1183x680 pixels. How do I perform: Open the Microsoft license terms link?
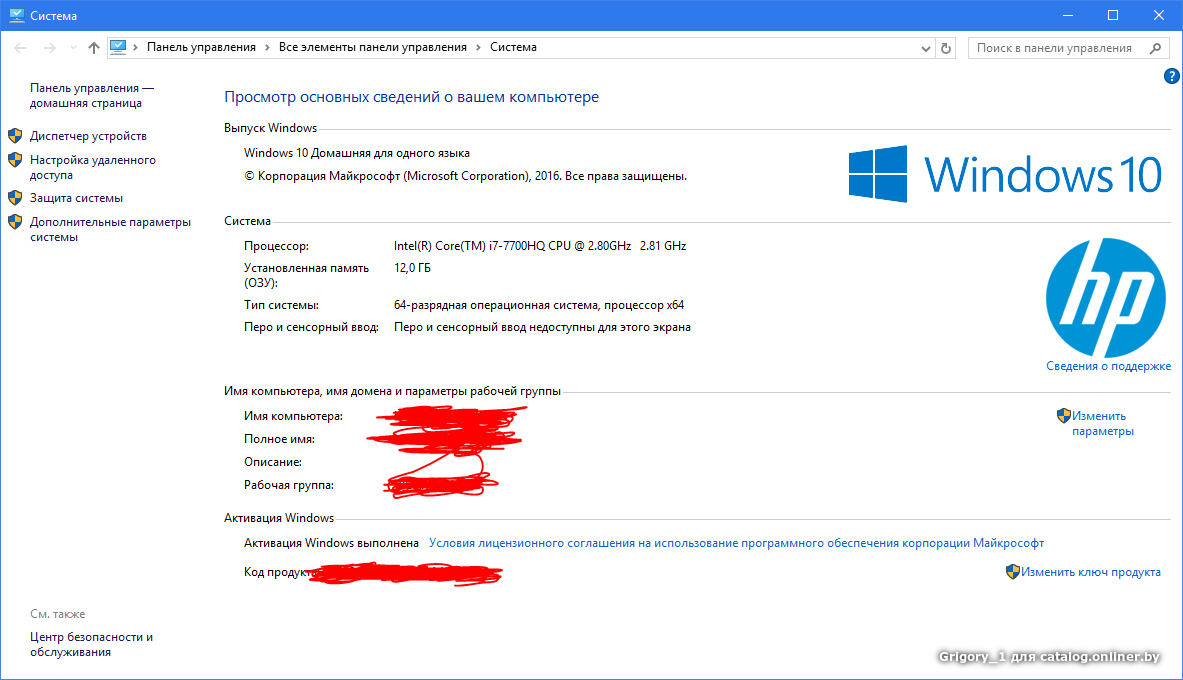736,543
